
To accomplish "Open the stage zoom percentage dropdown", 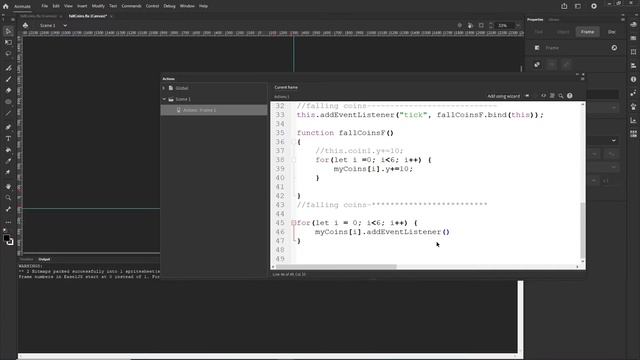I will (x=518, y=25).
